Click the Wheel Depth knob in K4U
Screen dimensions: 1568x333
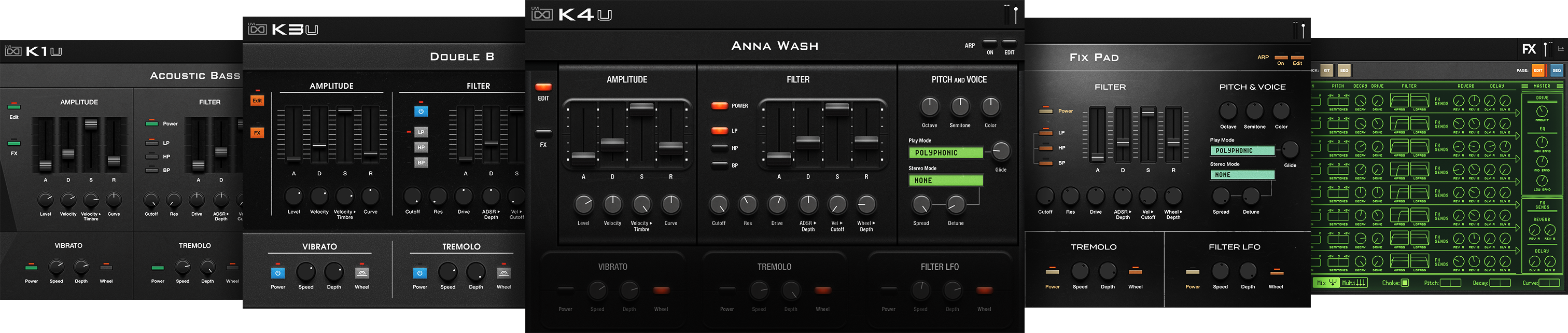coord(866,204)
